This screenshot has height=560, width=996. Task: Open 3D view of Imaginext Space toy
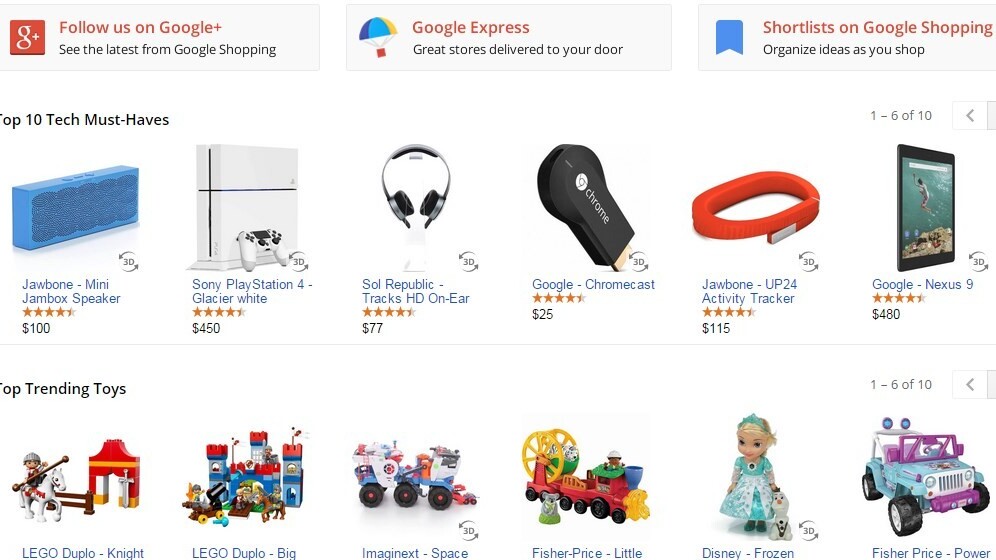(x=469, y=530)
